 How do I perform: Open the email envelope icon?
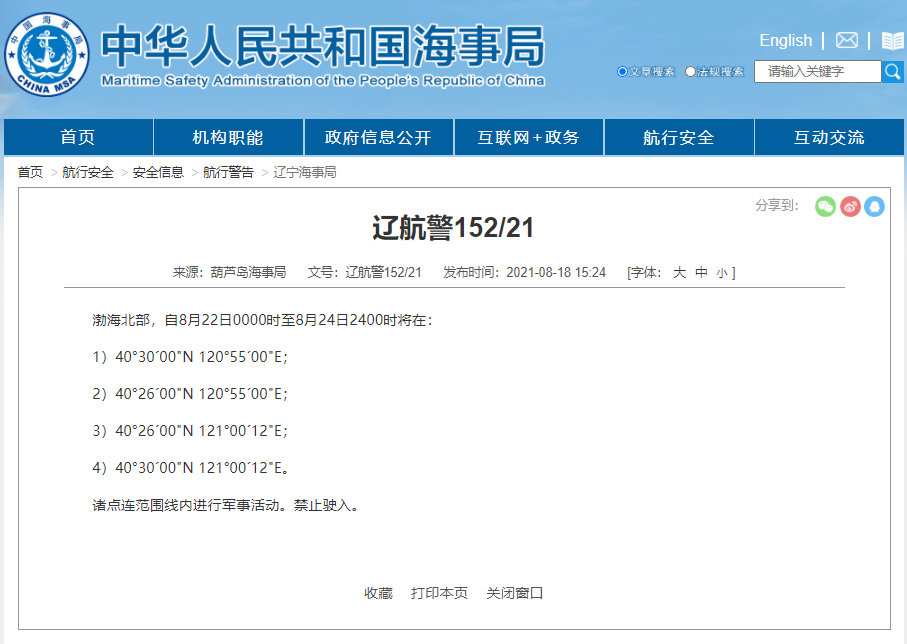point(846,40)
